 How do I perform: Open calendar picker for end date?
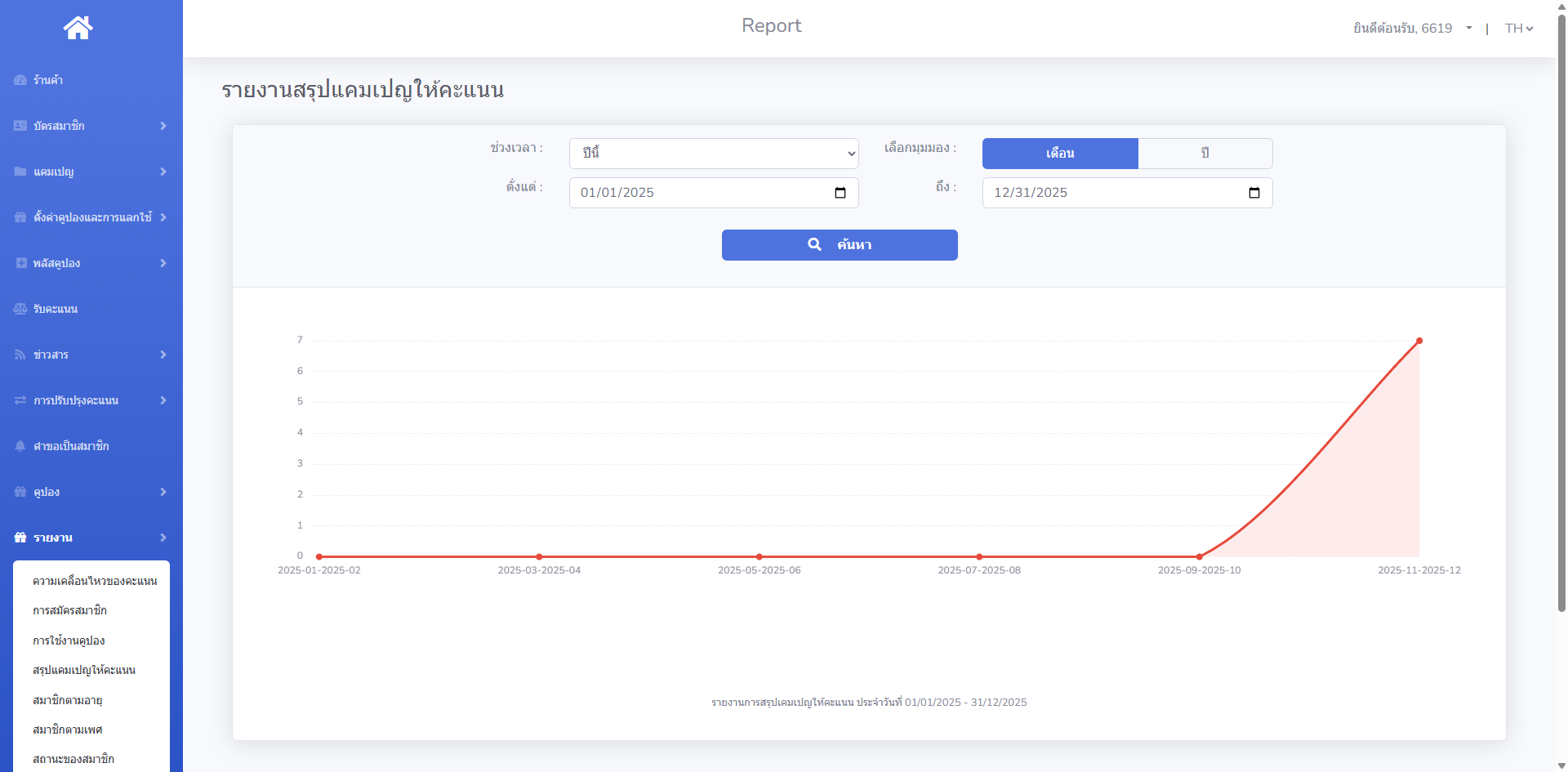click(x=1254, y=193)
